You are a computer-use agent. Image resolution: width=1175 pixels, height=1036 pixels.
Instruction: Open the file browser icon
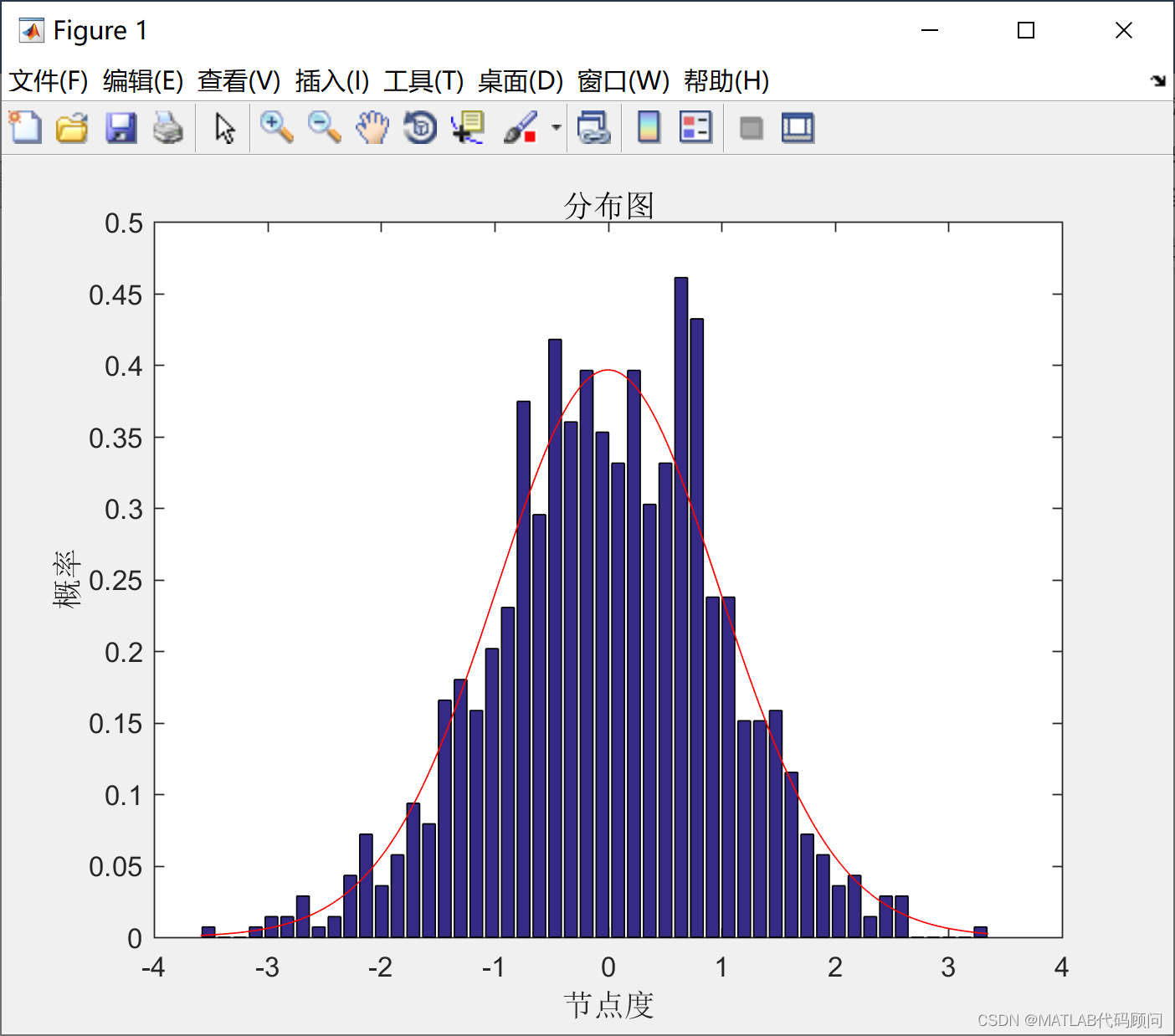72,127
